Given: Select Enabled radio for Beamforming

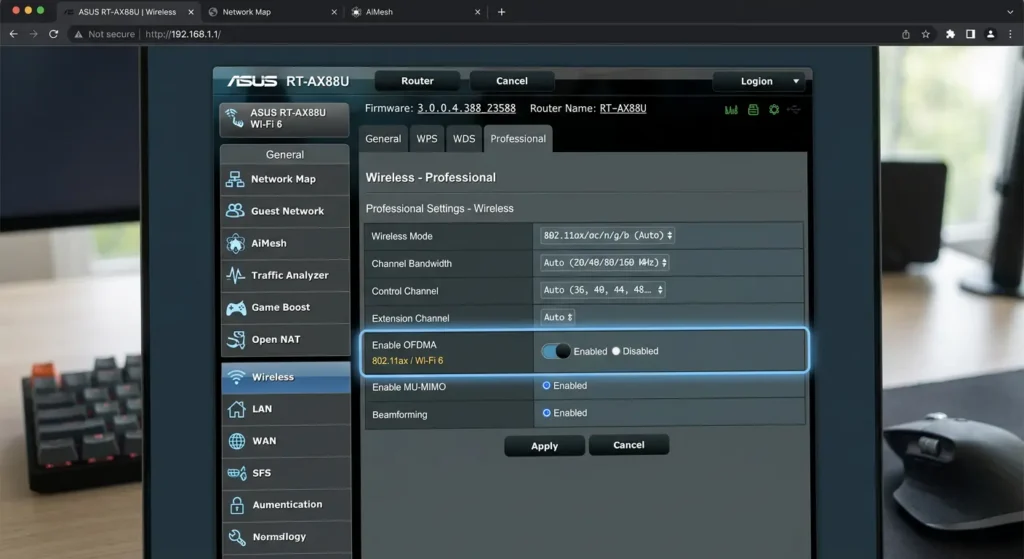Looking at the screenshot, I should tap(547, 413).
